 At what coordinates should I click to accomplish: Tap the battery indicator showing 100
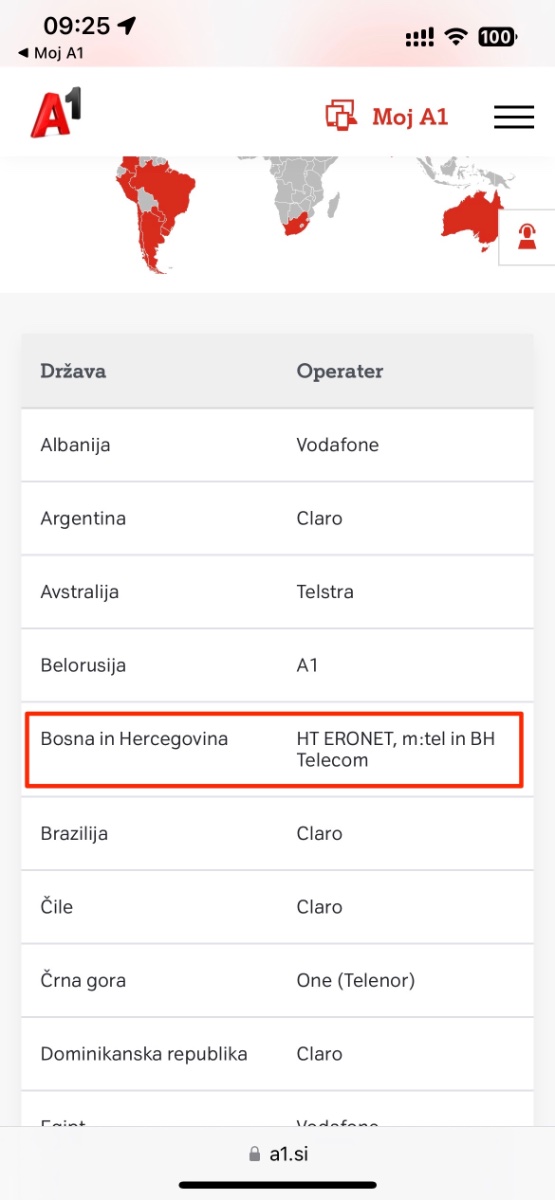[x=497, y=37]
